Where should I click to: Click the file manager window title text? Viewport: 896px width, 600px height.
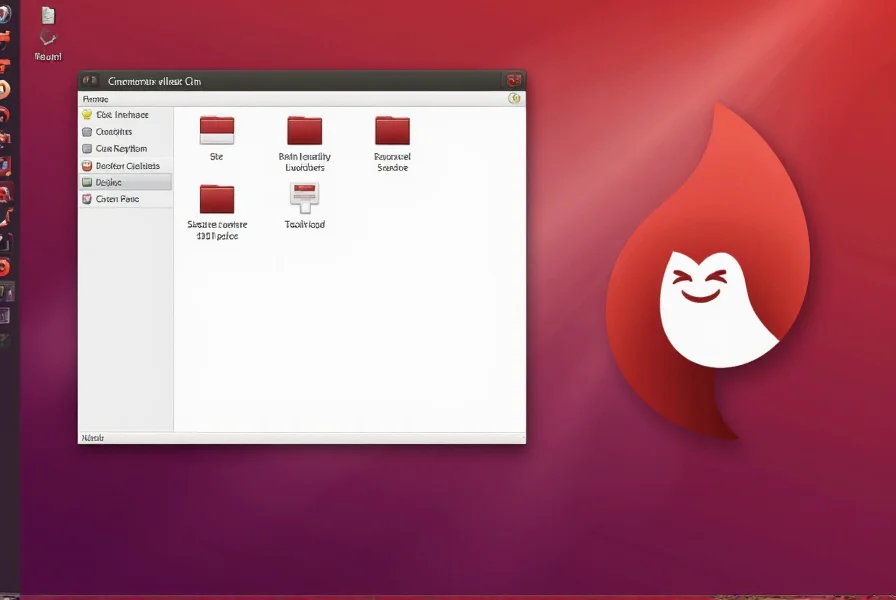[x=154, y=80]
